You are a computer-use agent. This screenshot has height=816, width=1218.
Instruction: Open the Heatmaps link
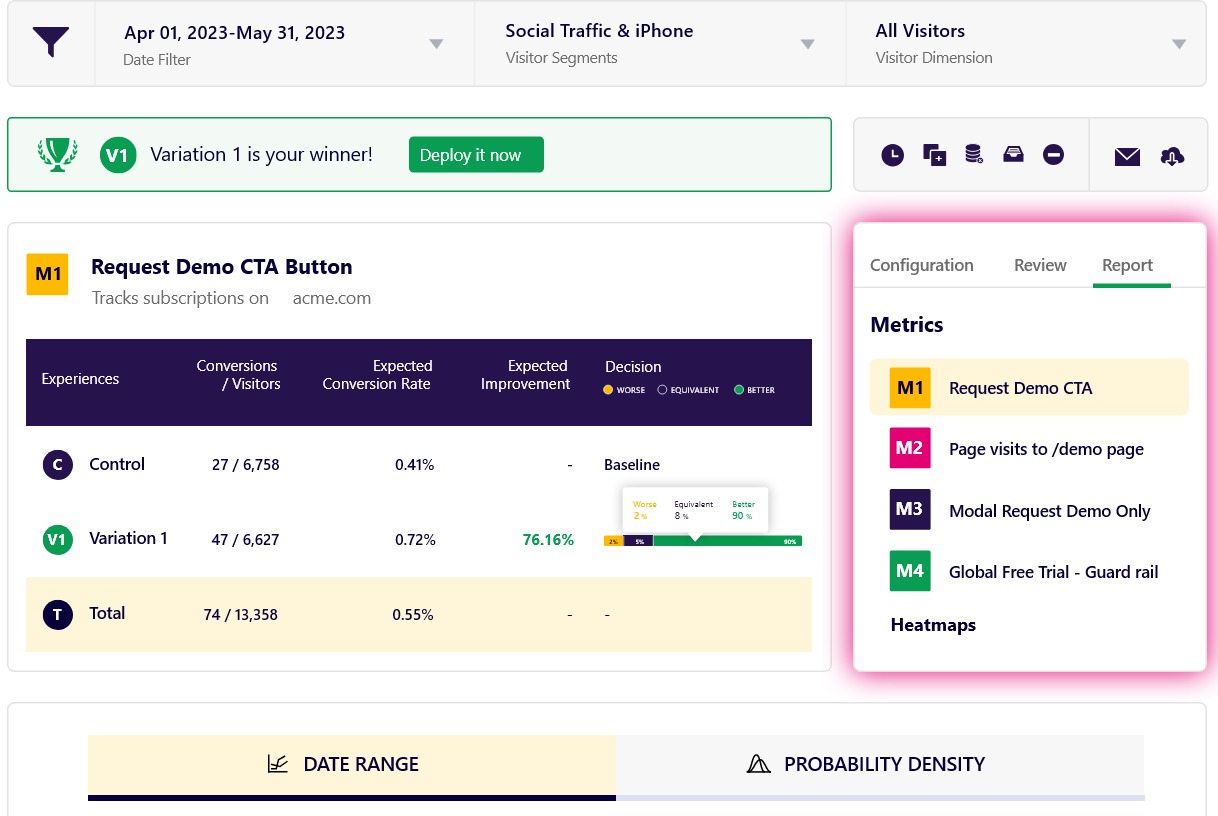coord(933,625)
